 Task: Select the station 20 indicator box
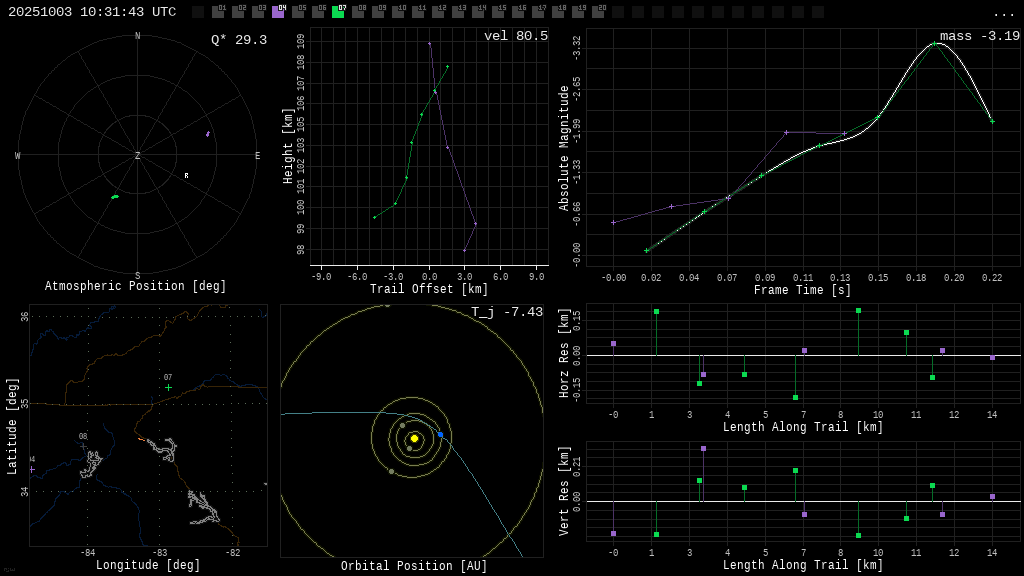(598, 12)
